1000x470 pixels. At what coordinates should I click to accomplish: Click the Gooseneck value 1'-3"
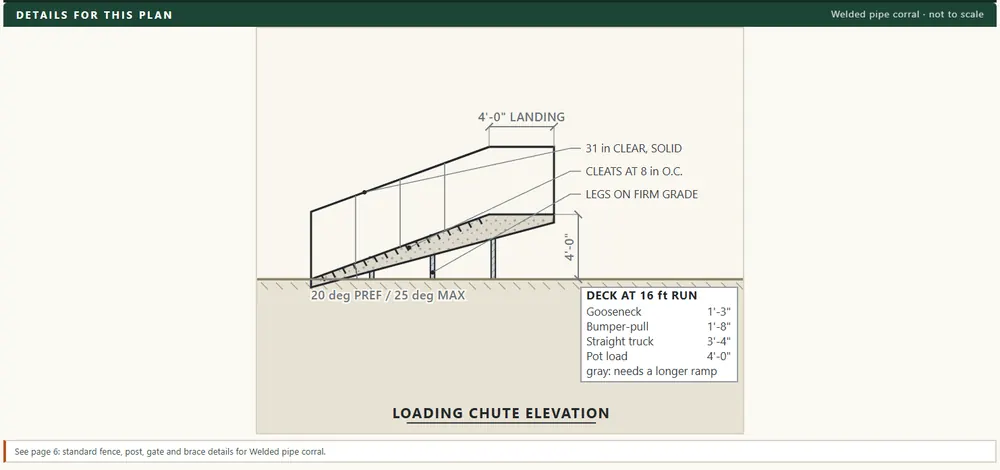pos(719,312)
